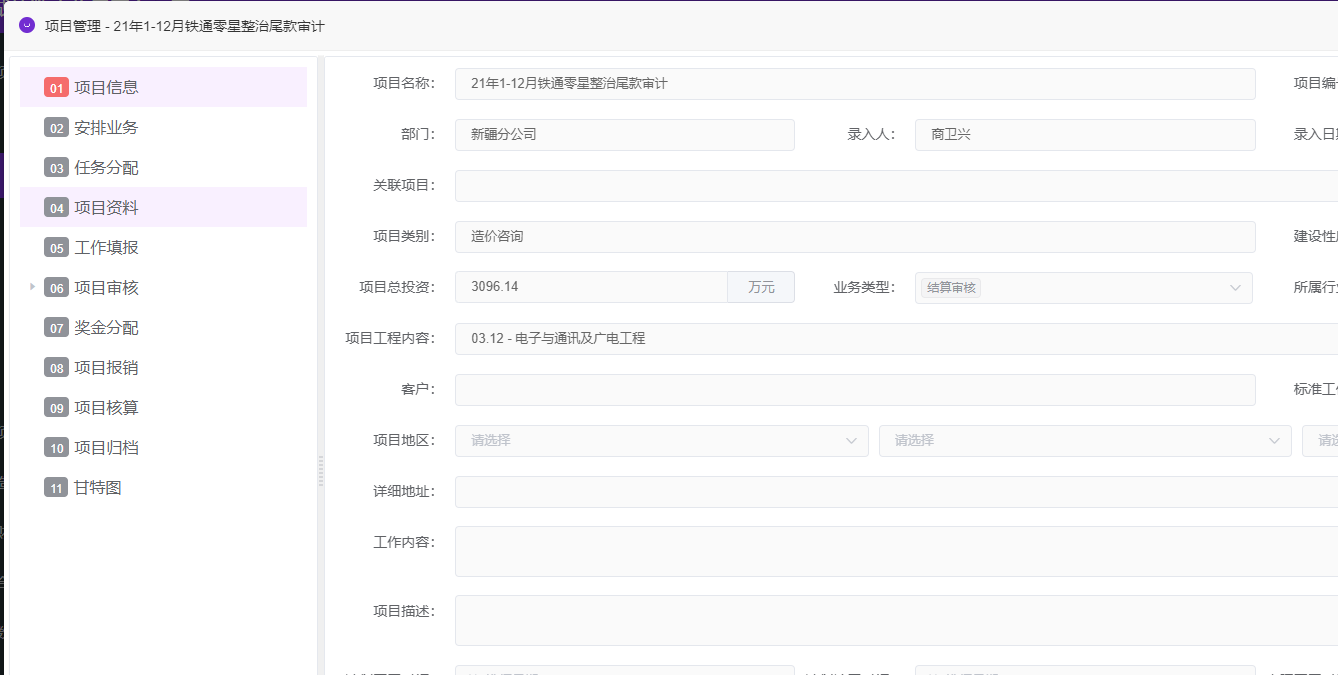The image size is (1338, 675).
Task: Click the purple app logo icon in title bar
Action: click(x=27, y=26)
